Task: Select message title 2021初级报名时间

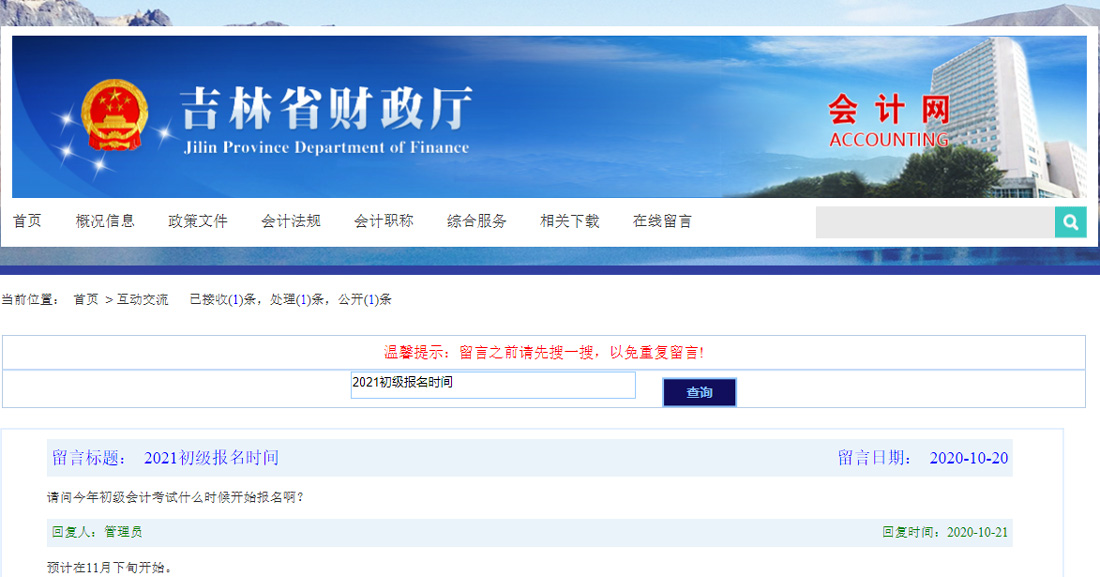Action: [211, 458]
